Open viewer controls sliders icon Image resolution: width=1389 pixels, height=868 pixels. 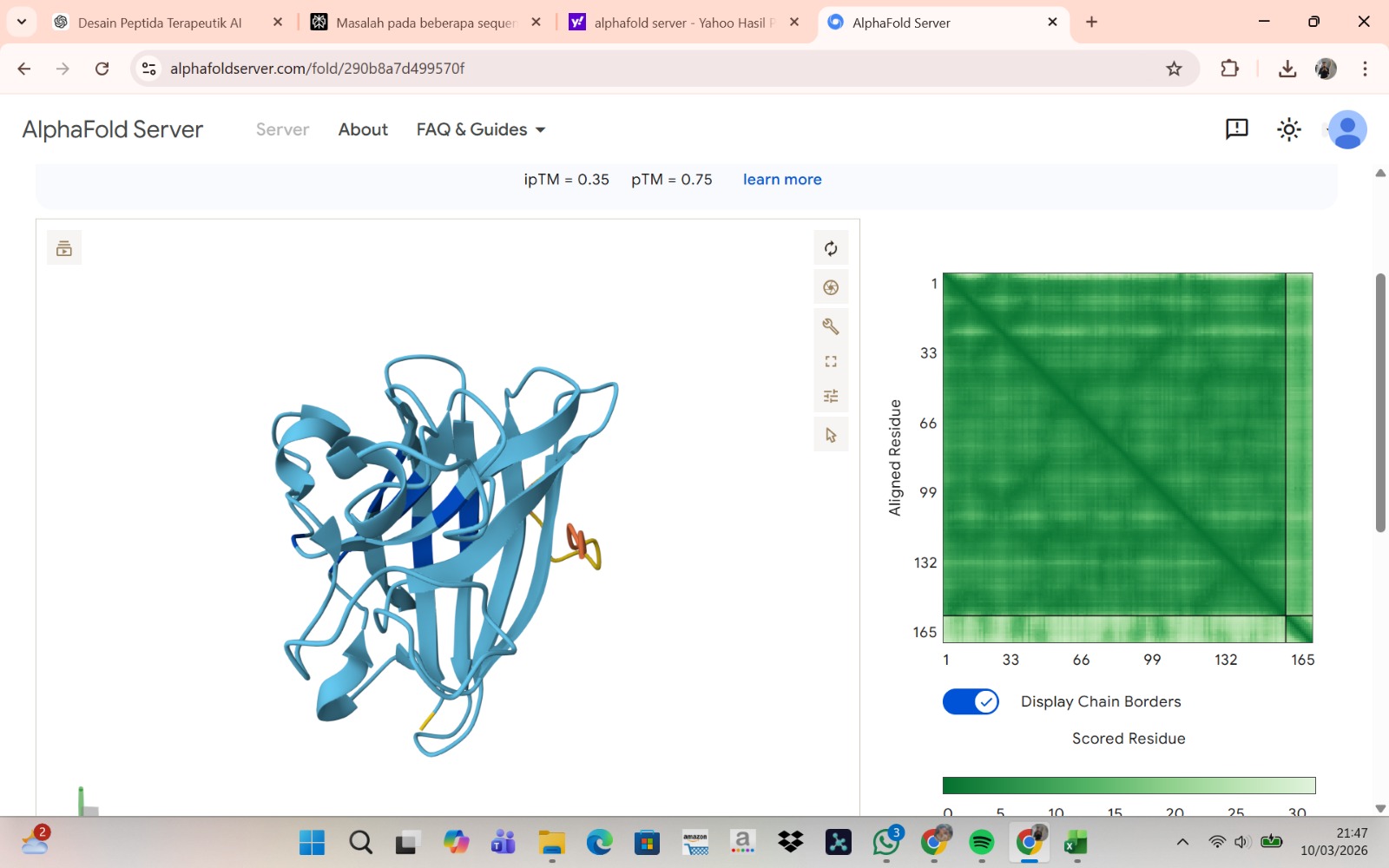[831, 396]
